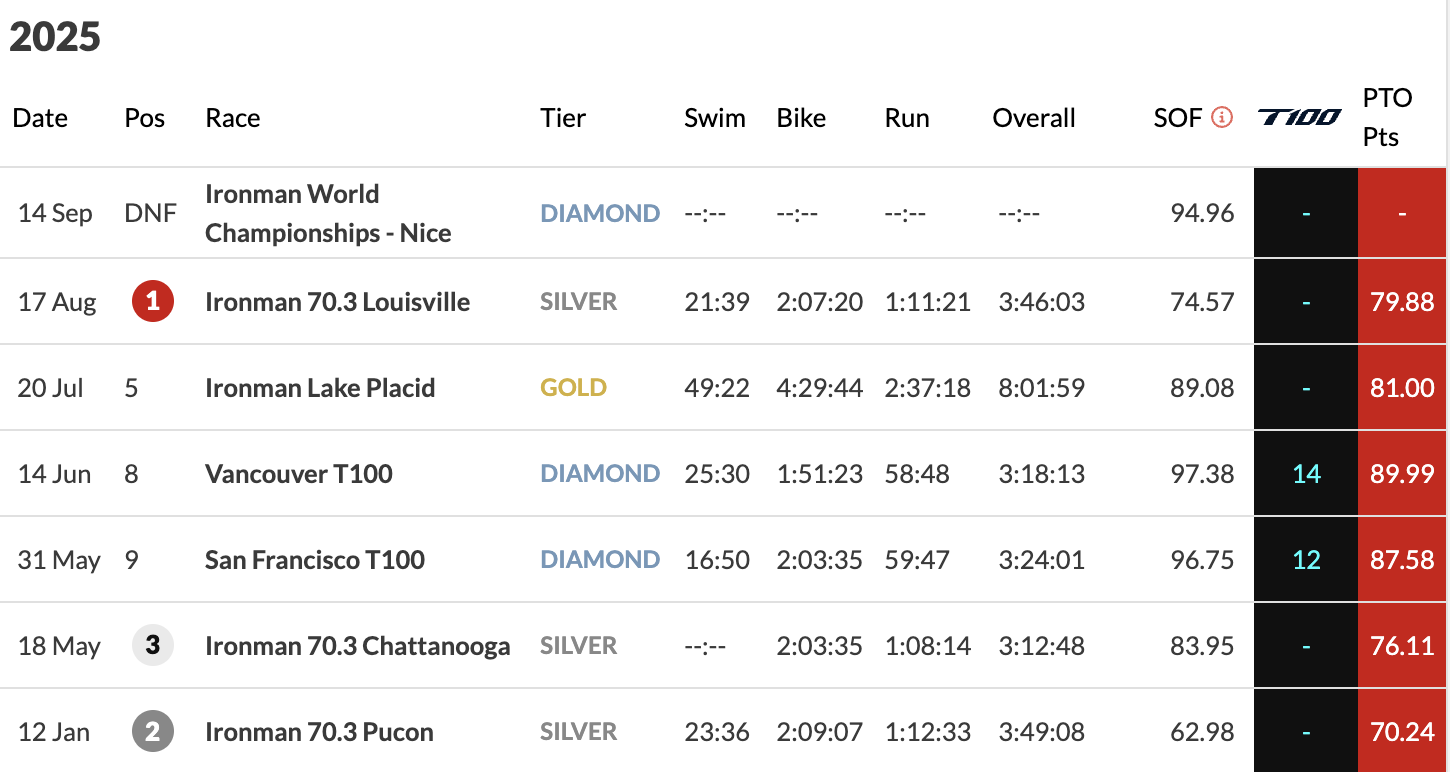This screenshot has width=1450, height=772.
Task: Click the GOLD tier label
Action: click(574, 388)
